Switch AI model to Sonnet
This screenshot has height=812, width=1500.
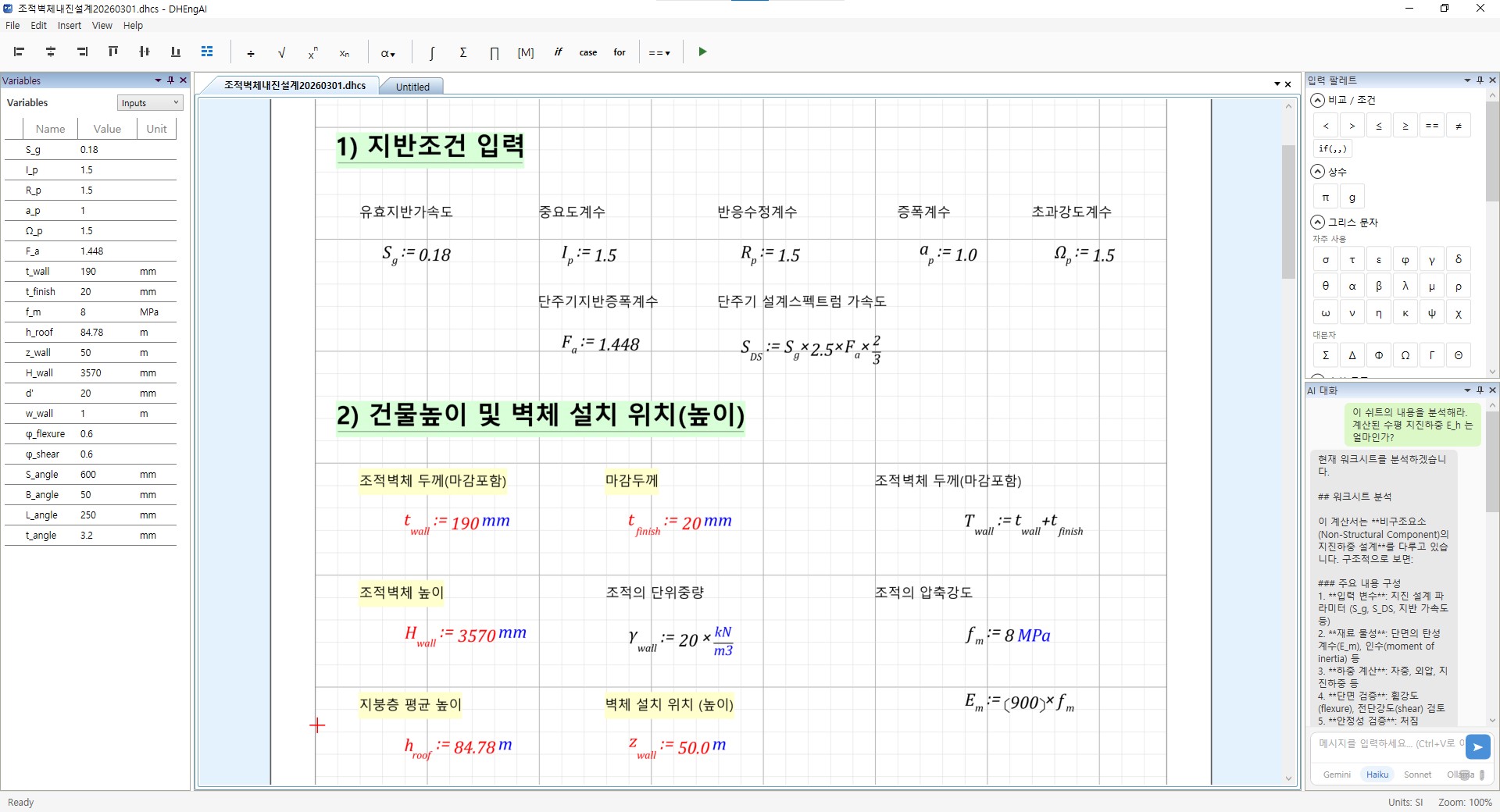(1417, 775)
